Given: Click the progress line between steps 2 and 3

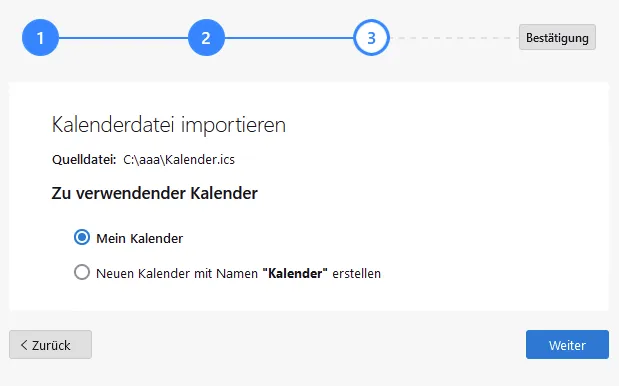Looking at the screenshot, I should click(x=289, y=38).
